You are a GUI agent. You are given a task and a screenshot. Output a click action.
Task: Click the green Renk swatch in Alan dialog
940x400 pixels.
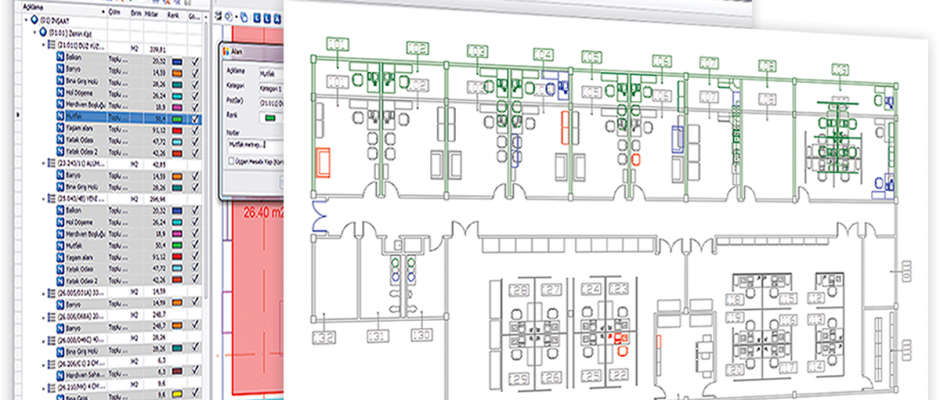[x=270, y=116]
